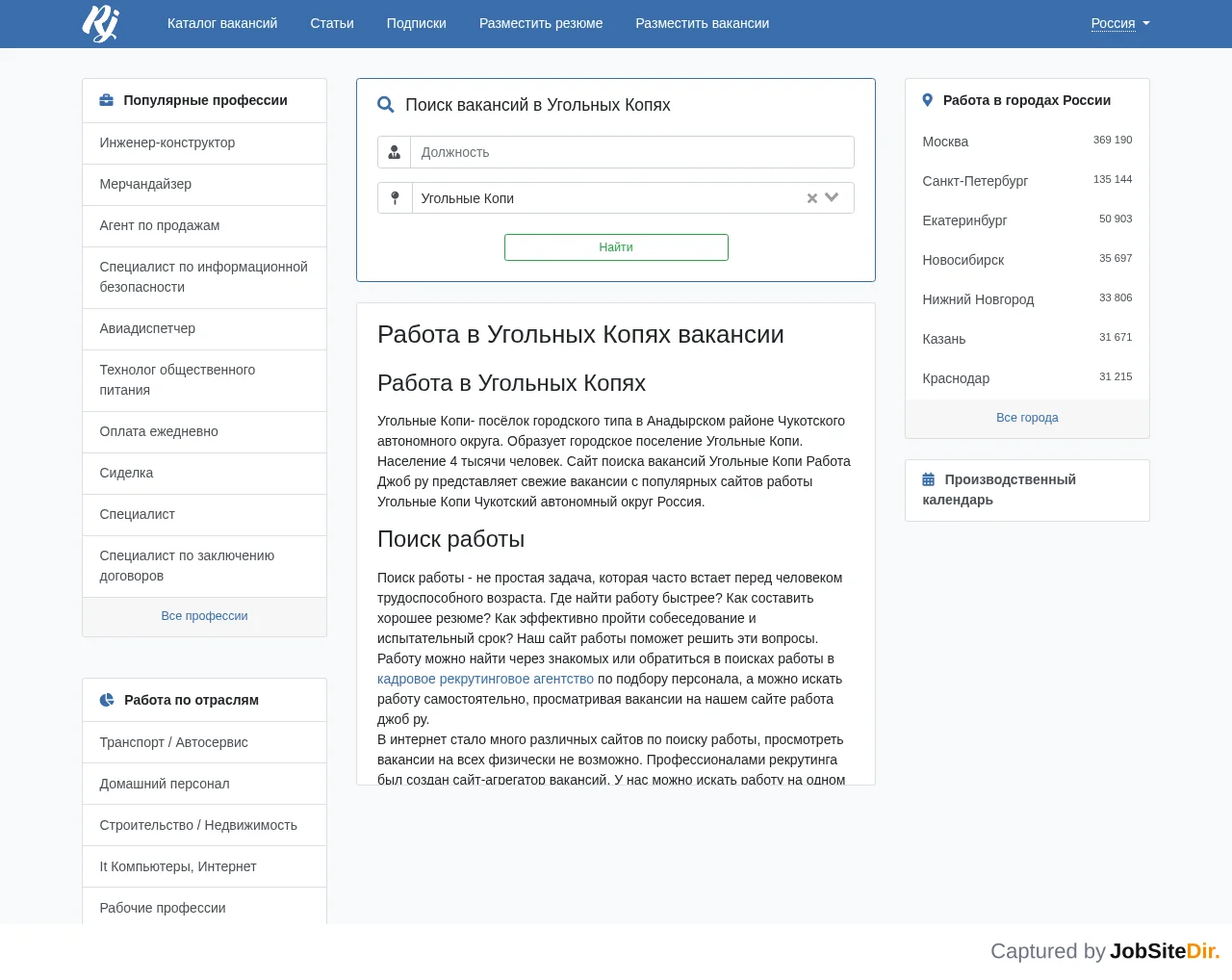Select Мерчандайзер from popular professions

tap(204, 184)
